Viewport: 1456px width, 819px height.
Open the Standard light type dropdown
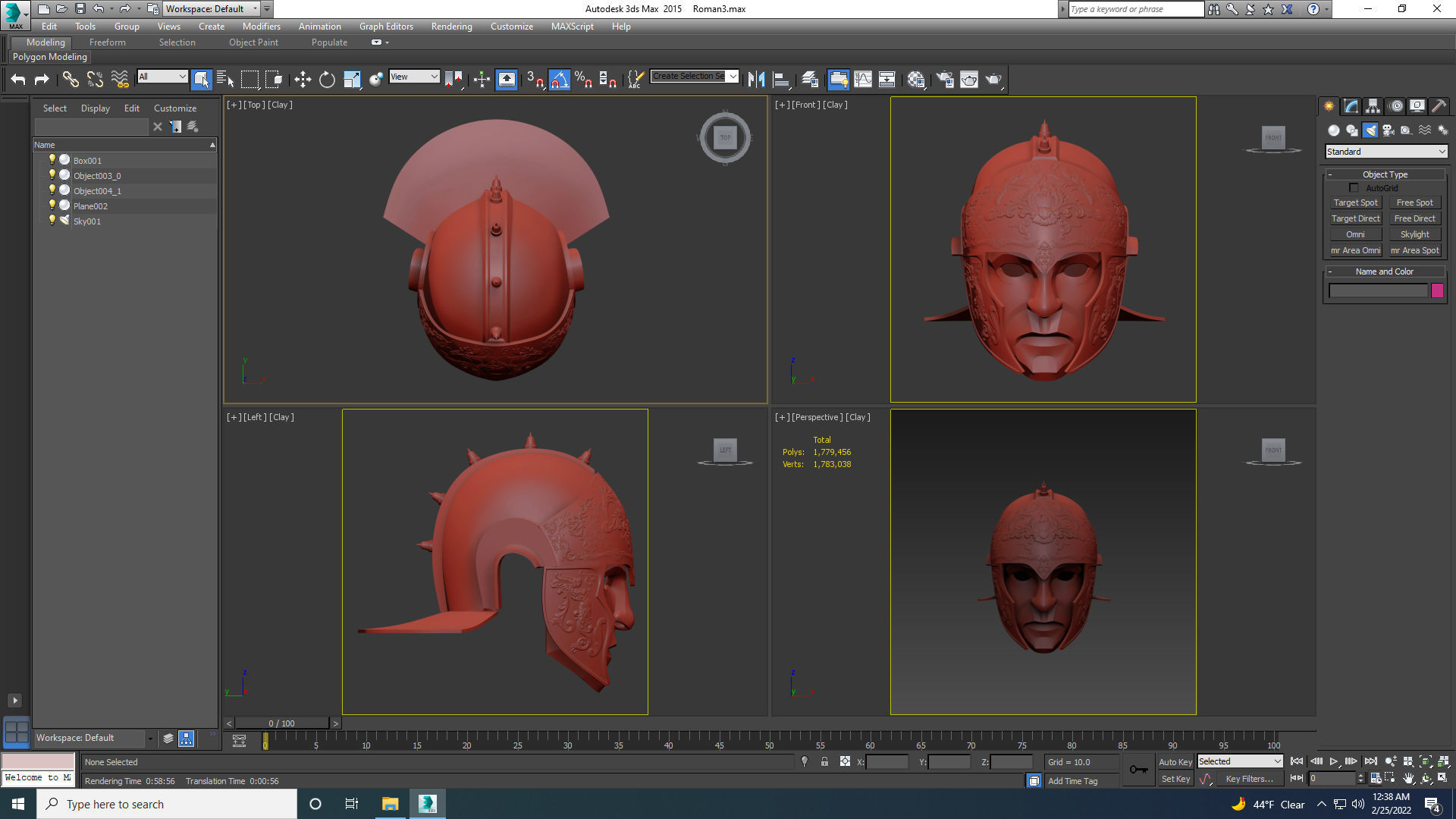click(x=1386, y=152)
